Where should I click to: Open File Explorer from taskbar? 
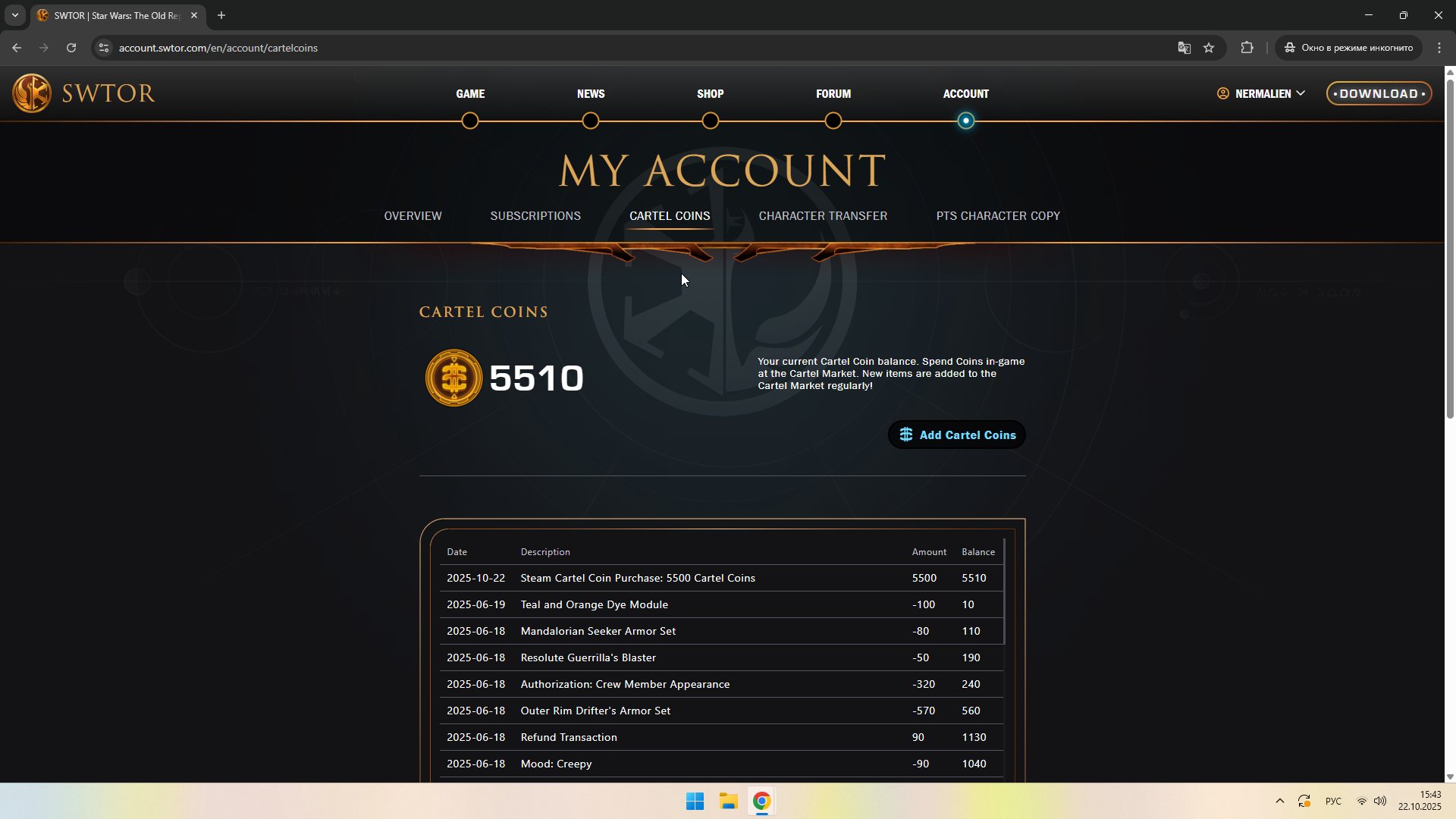729,801
